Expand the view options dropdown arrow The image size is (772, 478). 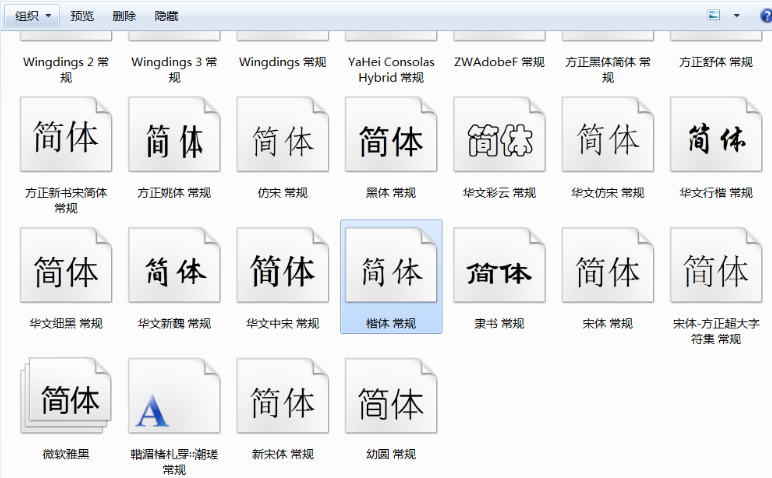tap(737, 16)
